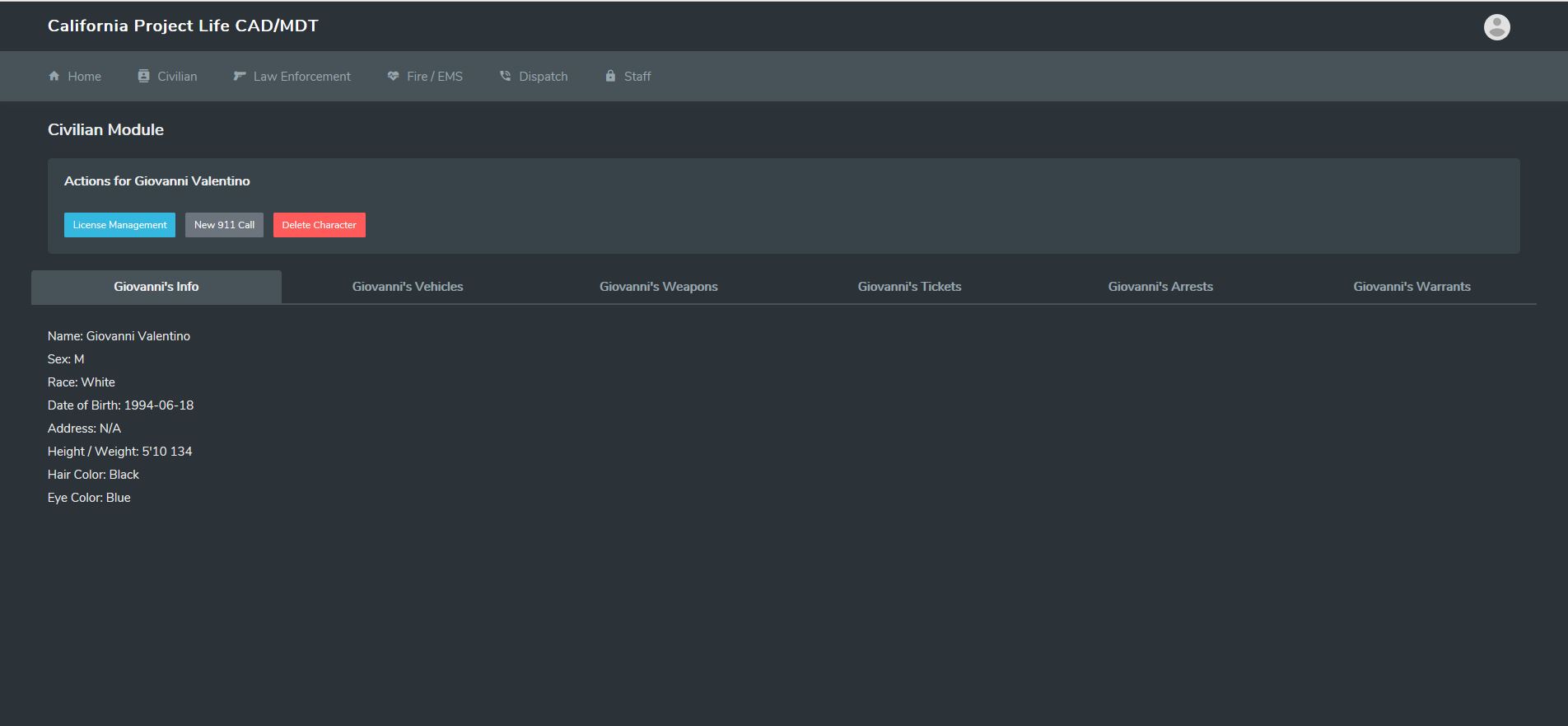
Task: Open the Law Enforcement menu item
Action: click(292, 76)
